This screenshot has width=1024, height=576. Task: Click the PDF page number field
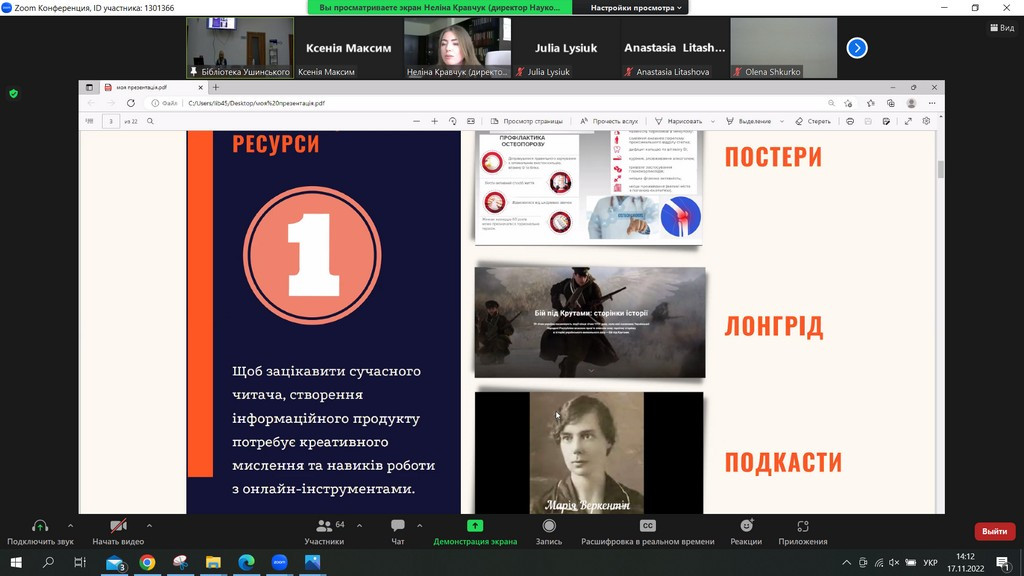[111, 121]
